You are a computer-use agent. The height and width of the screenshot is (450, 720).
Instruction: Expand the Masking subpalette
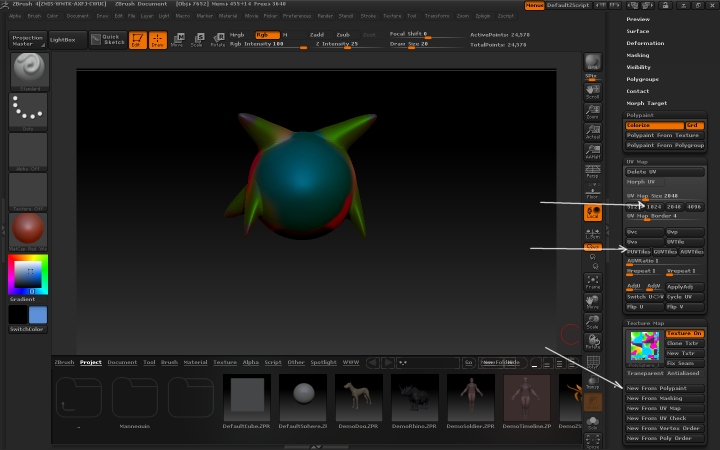[638, 55]
